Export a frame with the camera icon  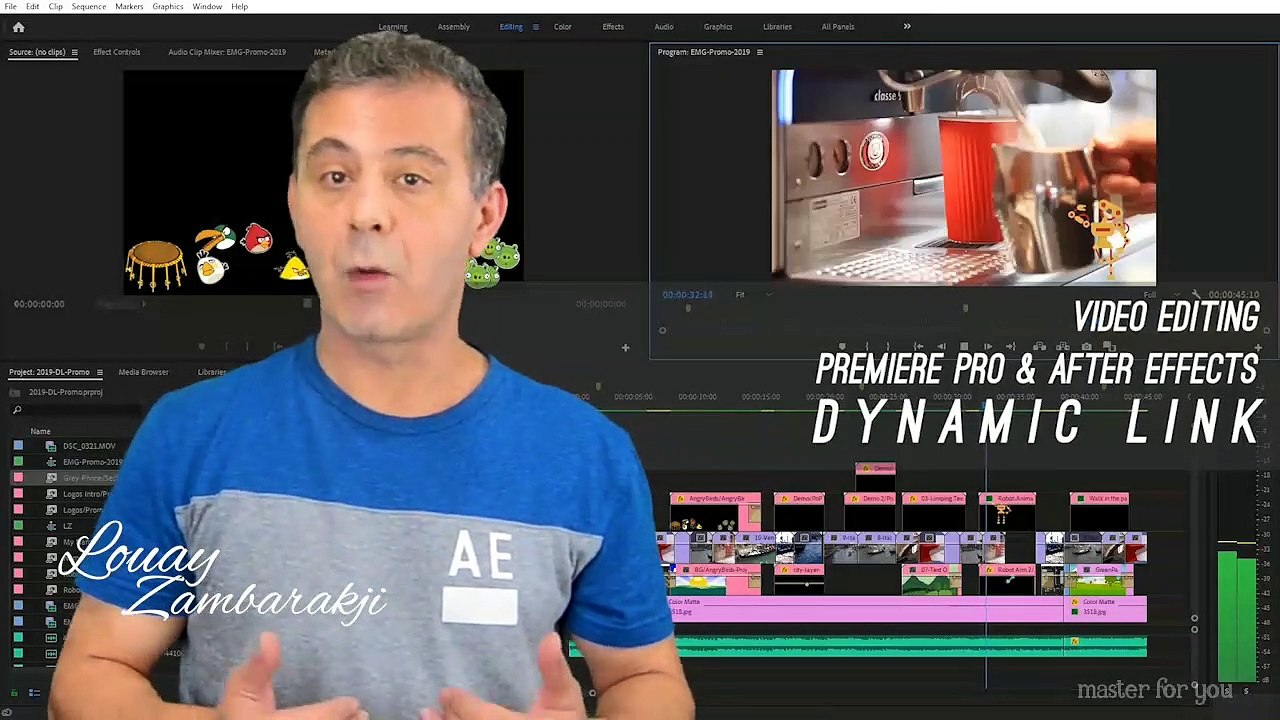click(1086, 347)
